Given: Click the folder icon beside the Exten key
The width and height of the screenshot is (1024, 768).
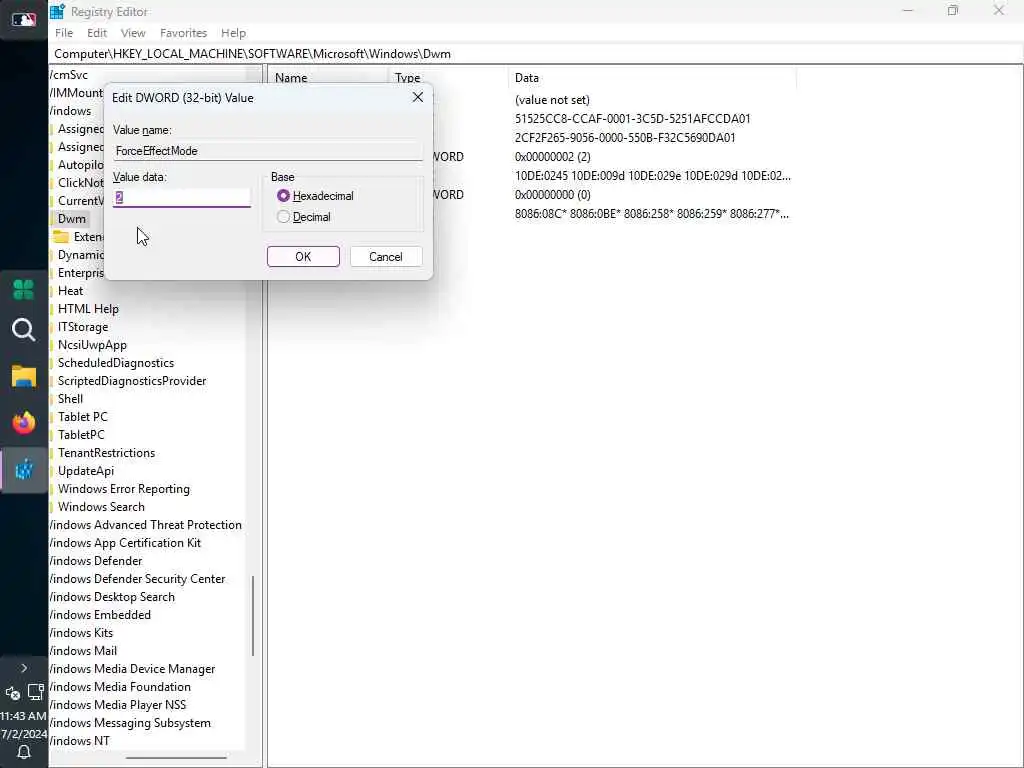Looking at the screenshot, I should point(61,236).
